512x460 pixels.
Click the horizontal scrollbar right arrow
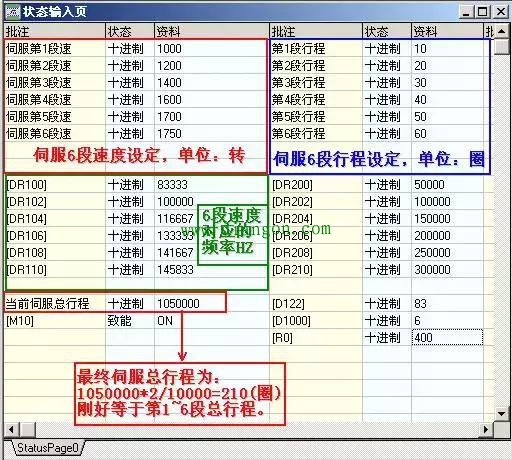click(486, 429)
